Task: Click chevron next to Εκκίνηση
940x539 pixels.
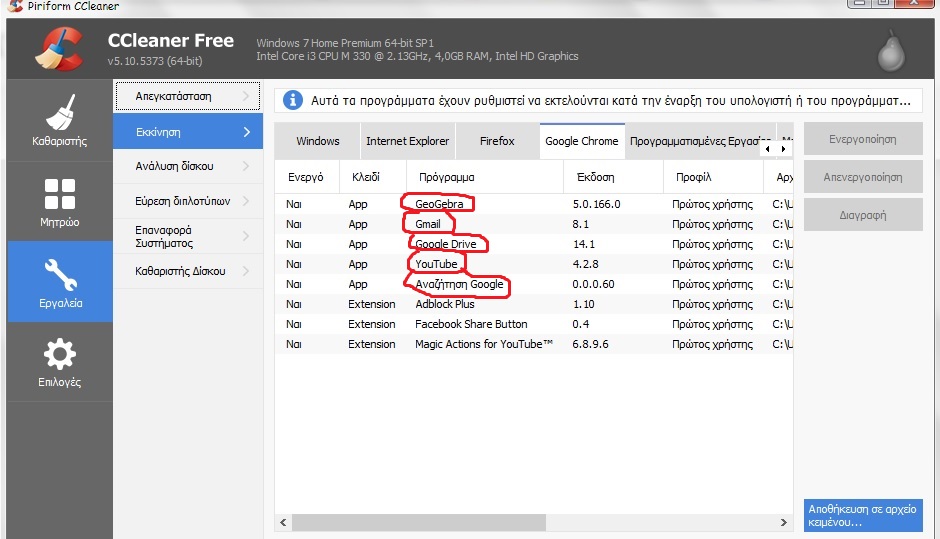Action: [246, 132]
